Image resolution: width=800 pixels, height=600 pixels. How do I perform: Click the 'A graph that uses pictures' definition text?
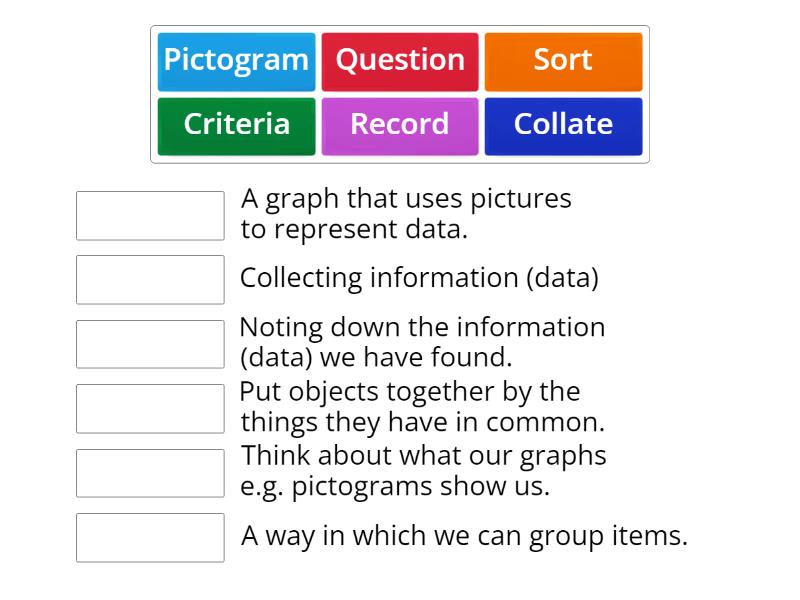pyautogui.click(x=406, y=214)
